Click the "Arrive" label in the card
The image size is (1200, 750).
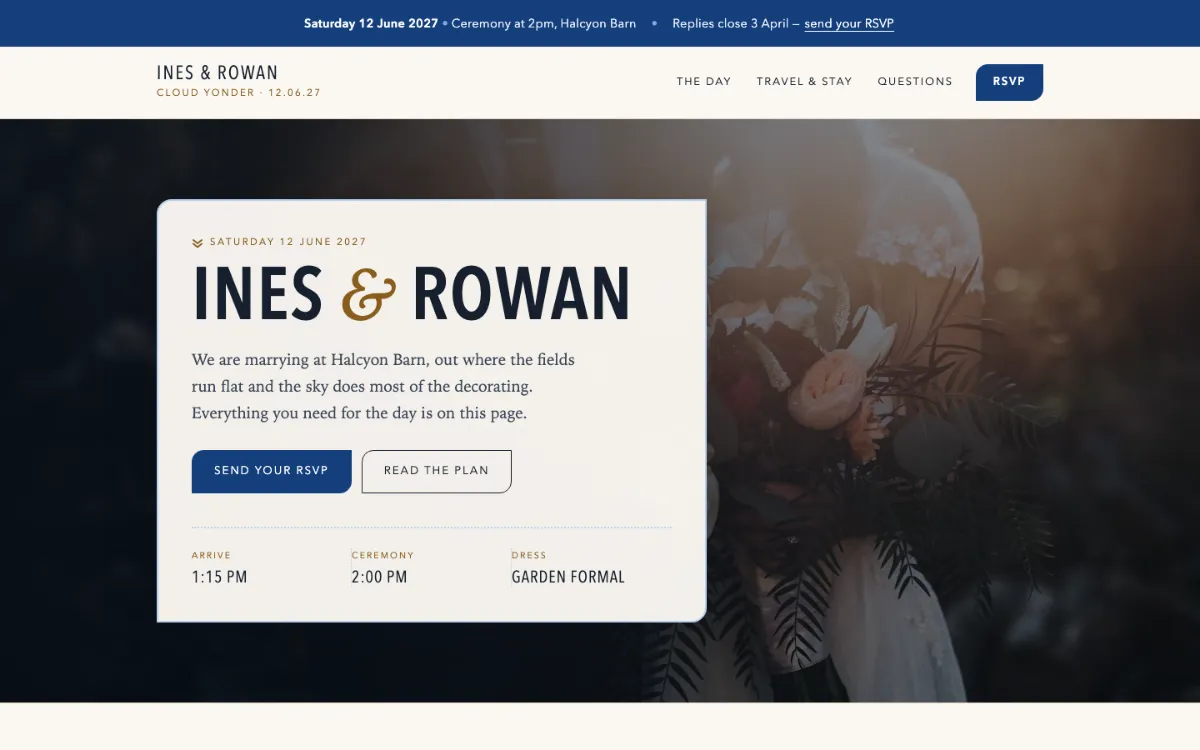pos(211,555)
